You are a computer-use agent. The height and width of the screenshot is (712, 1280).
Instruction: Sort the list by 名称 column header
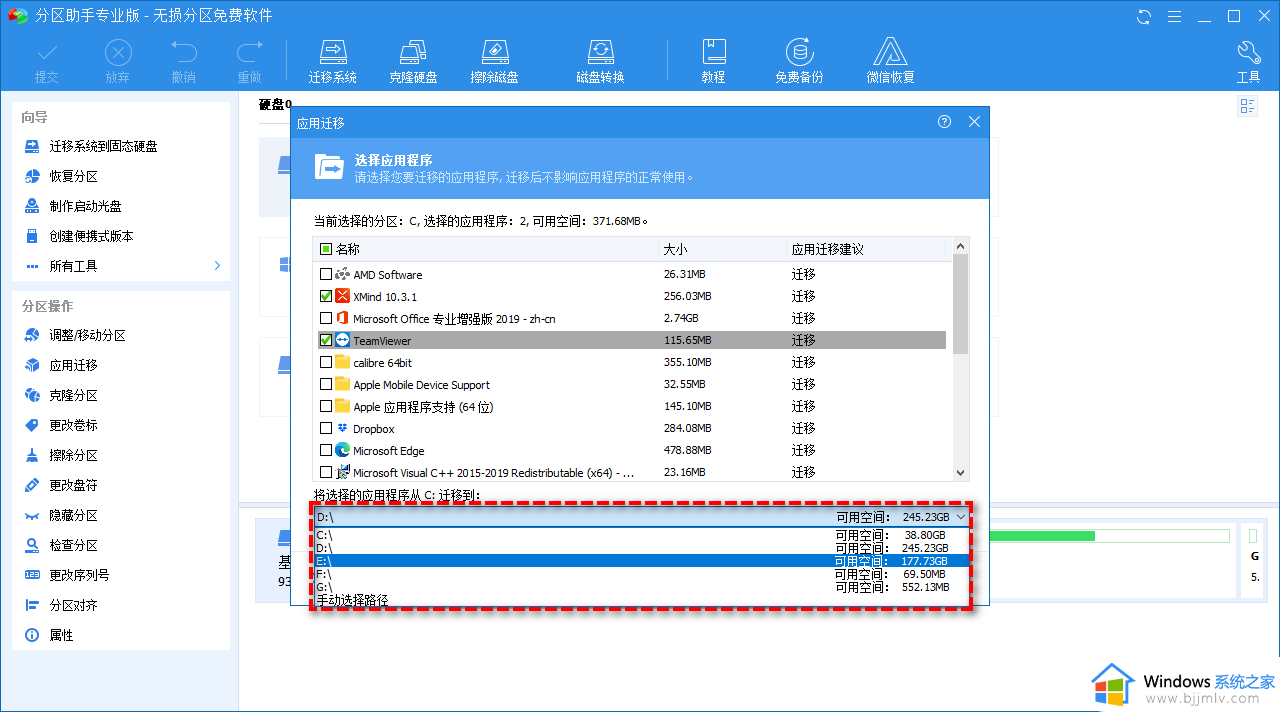348,249
